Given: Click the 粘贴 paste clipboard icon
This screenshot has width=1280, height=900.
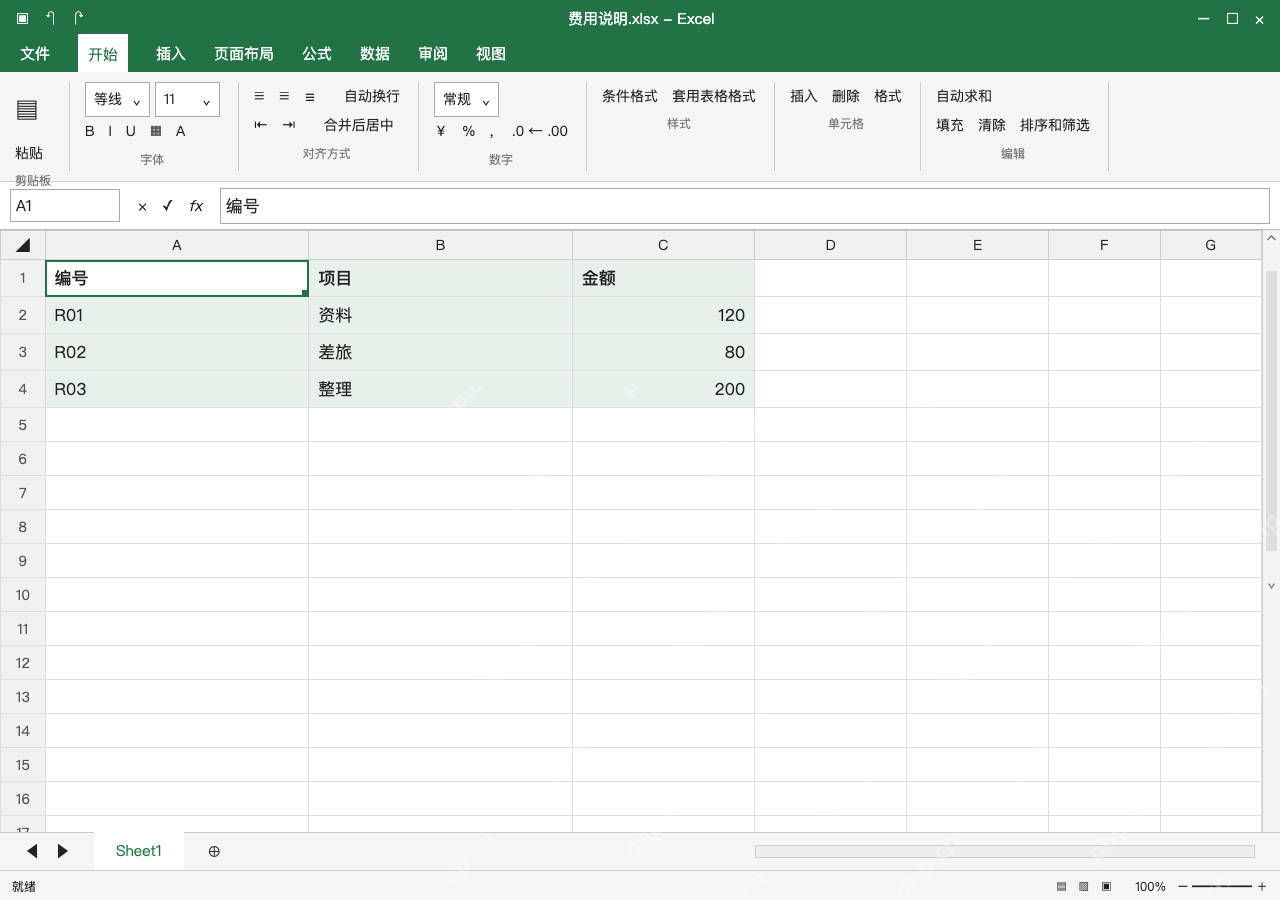Looking at the screenshot, I should [27, 110].
